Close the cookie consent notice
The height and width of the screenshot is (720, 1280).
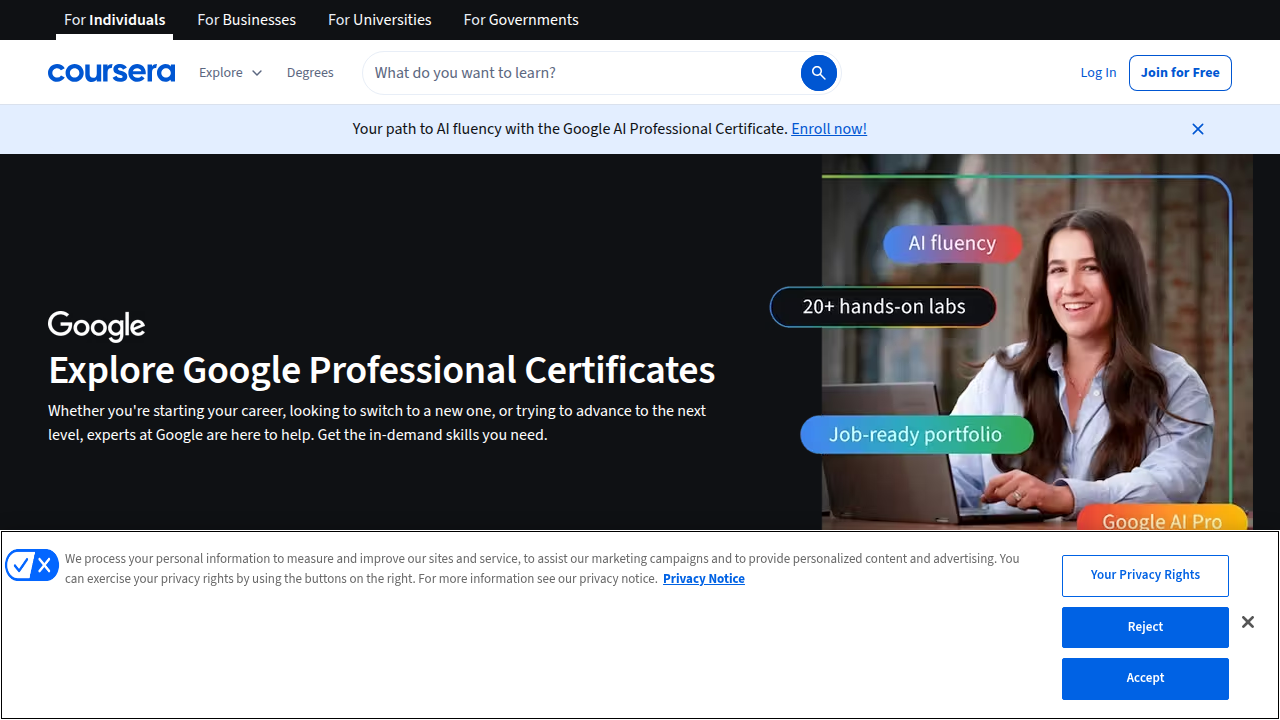click(1247, 622)
